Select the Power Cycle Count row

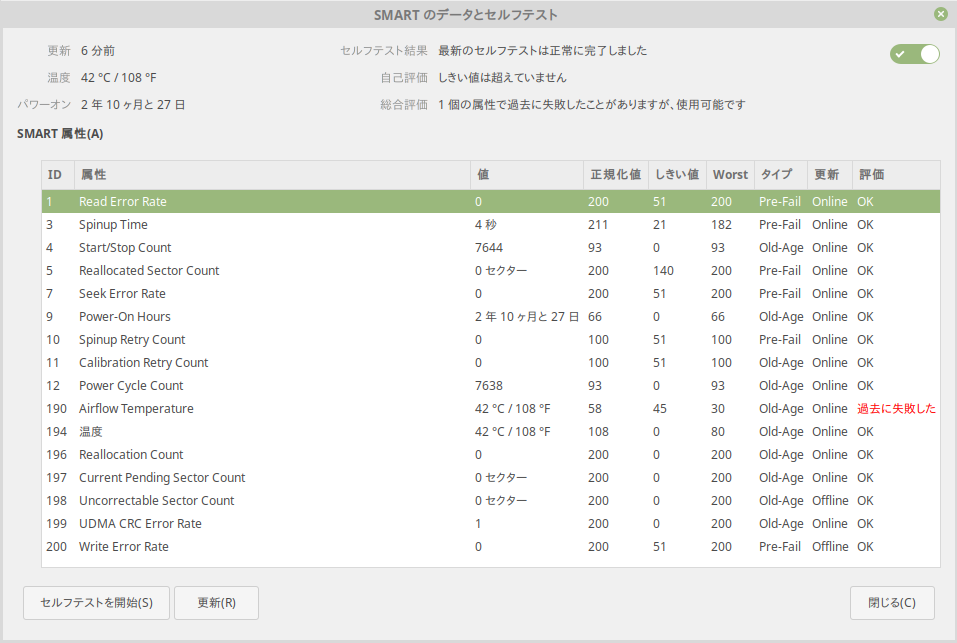click(x=491, y=386)
